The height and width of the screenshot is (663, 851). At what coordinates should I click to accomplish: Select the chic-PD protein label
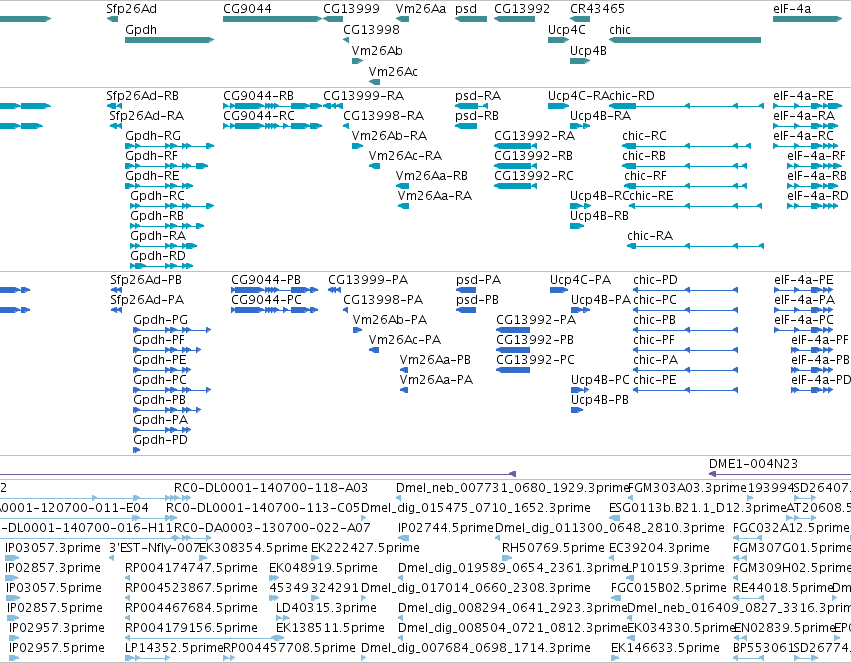pos(655,280)
